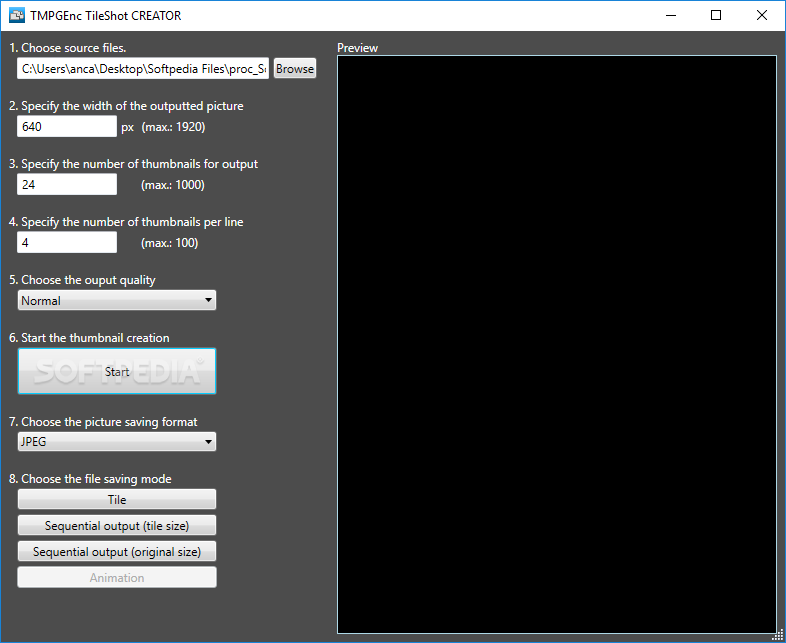The image size is (786, 643).
Task: Choose Sequential output (tile size)
Action: point(117,525)
